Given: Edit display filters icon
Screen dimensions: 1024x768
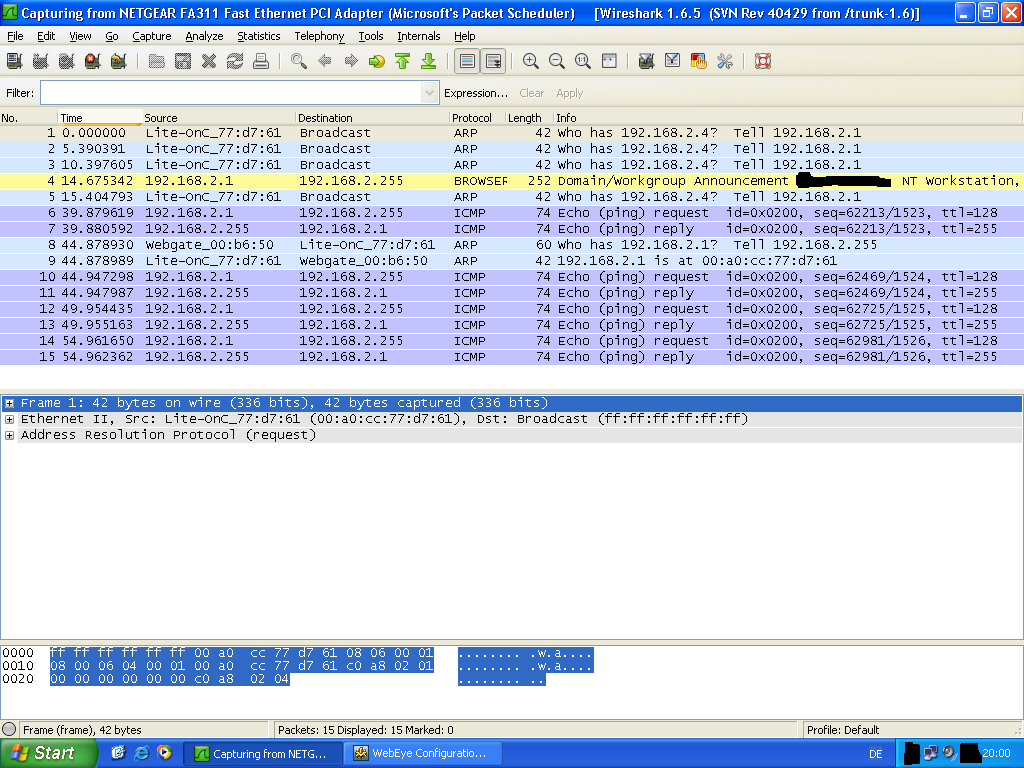Looking at the screenshot, I should pyautogui.click(x=673, y=61).
